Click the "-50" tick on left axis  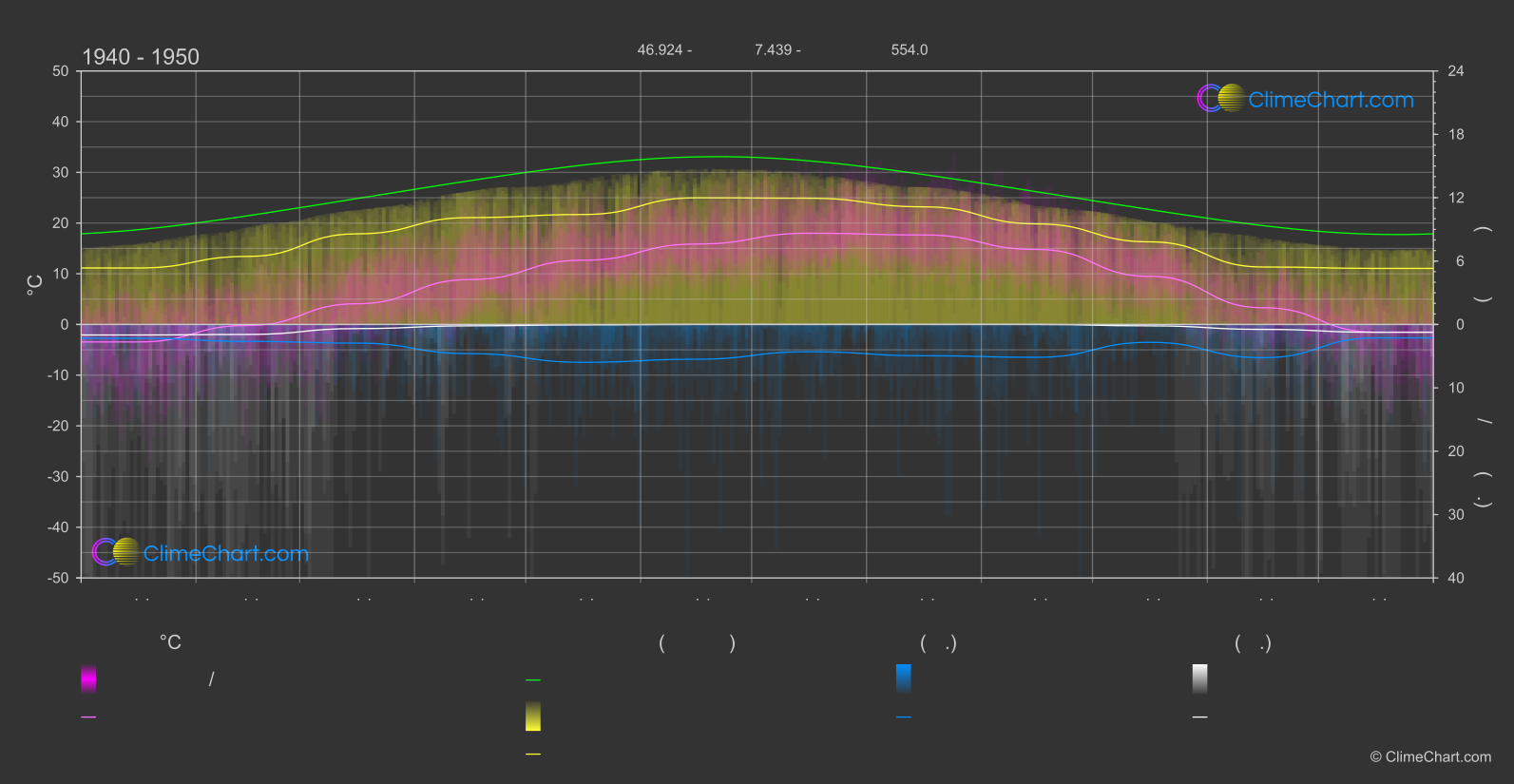point(59,578)
